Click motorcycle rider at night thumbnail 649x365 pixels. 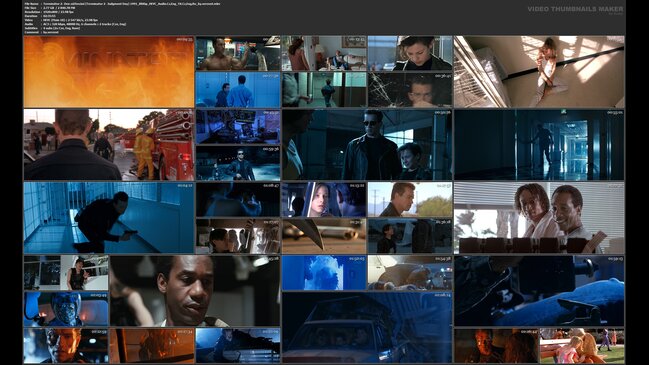pyautogui.click(x=238, y=163)
